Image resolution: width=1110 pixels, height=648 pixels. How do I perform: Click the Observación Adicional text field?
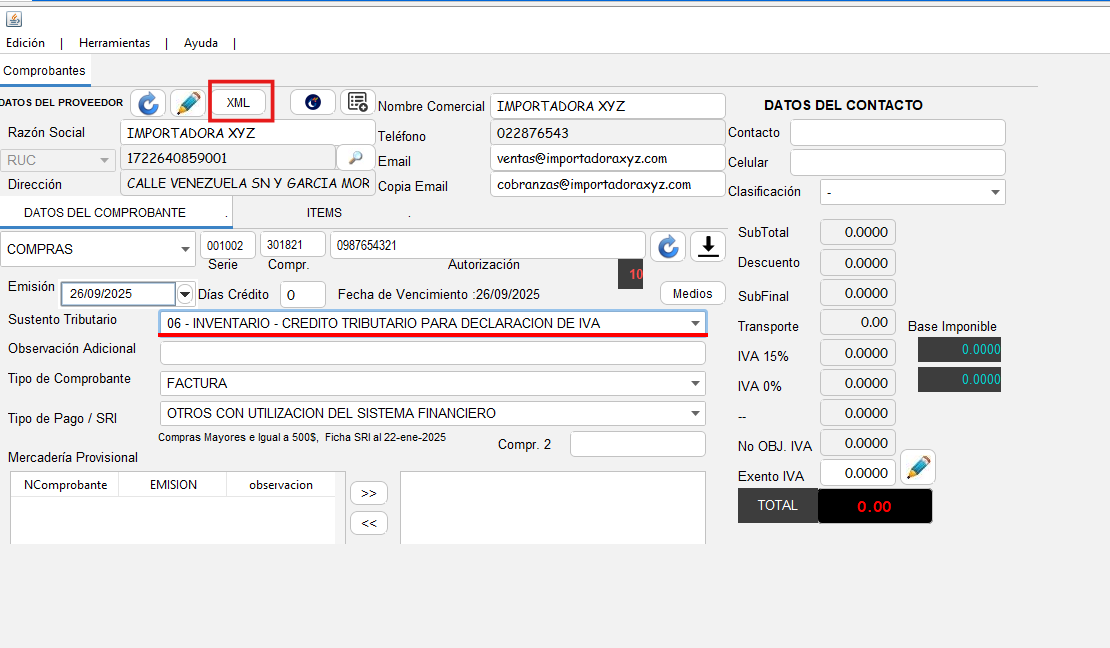pos(432,353)
